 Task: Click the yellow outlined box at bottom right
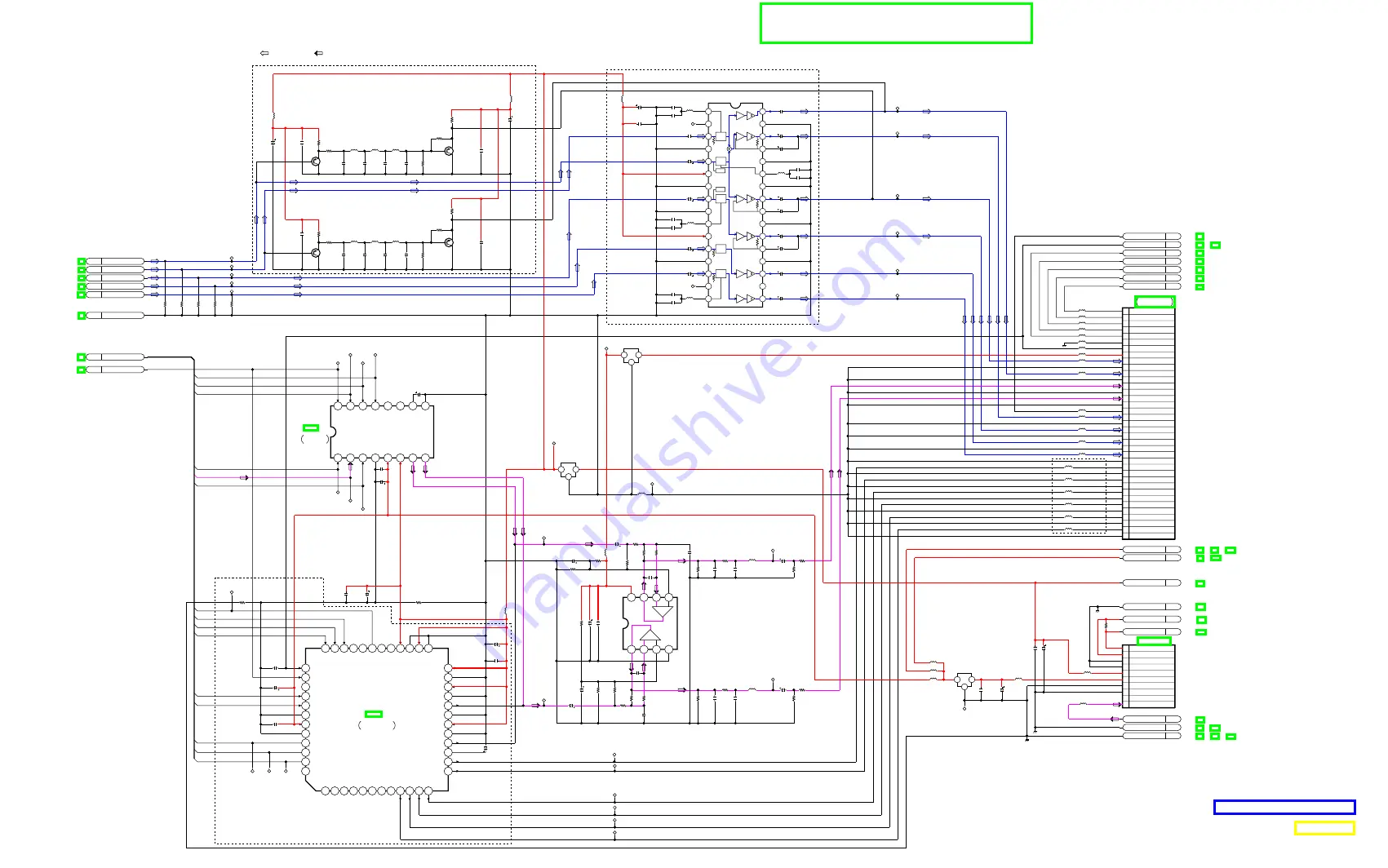[1324, 828]
